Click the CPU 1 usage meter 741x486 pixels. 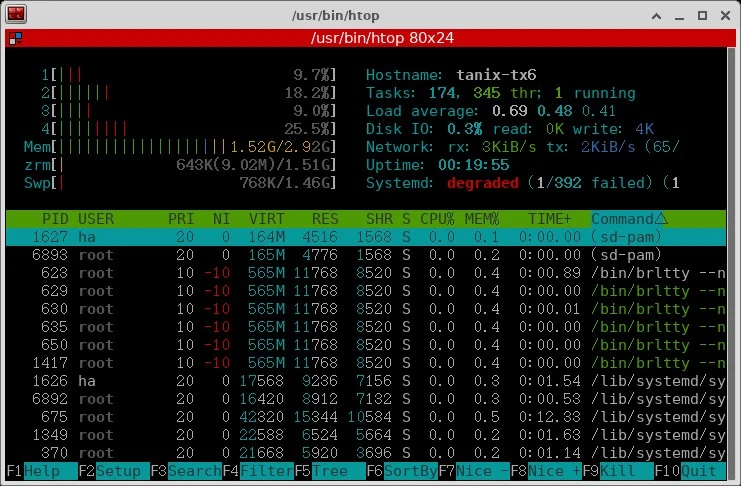click(188, 75)
